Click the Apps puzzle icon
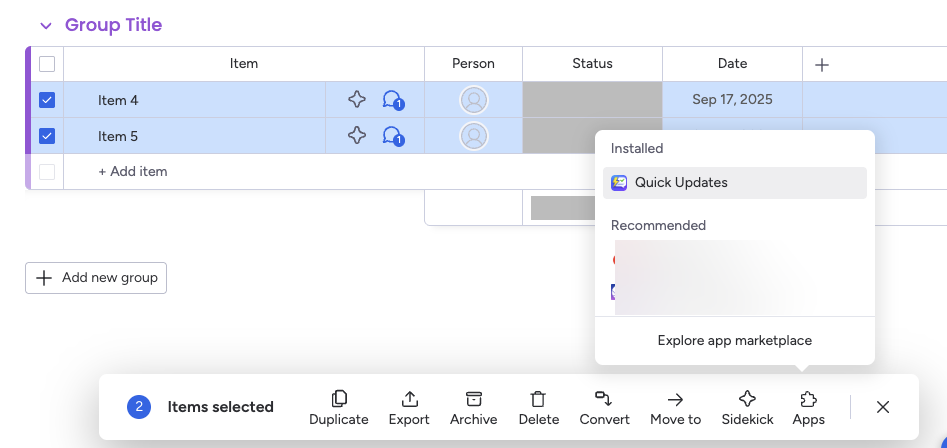The height and width of the screenshot is (448, 947). [x=808, y=399]
